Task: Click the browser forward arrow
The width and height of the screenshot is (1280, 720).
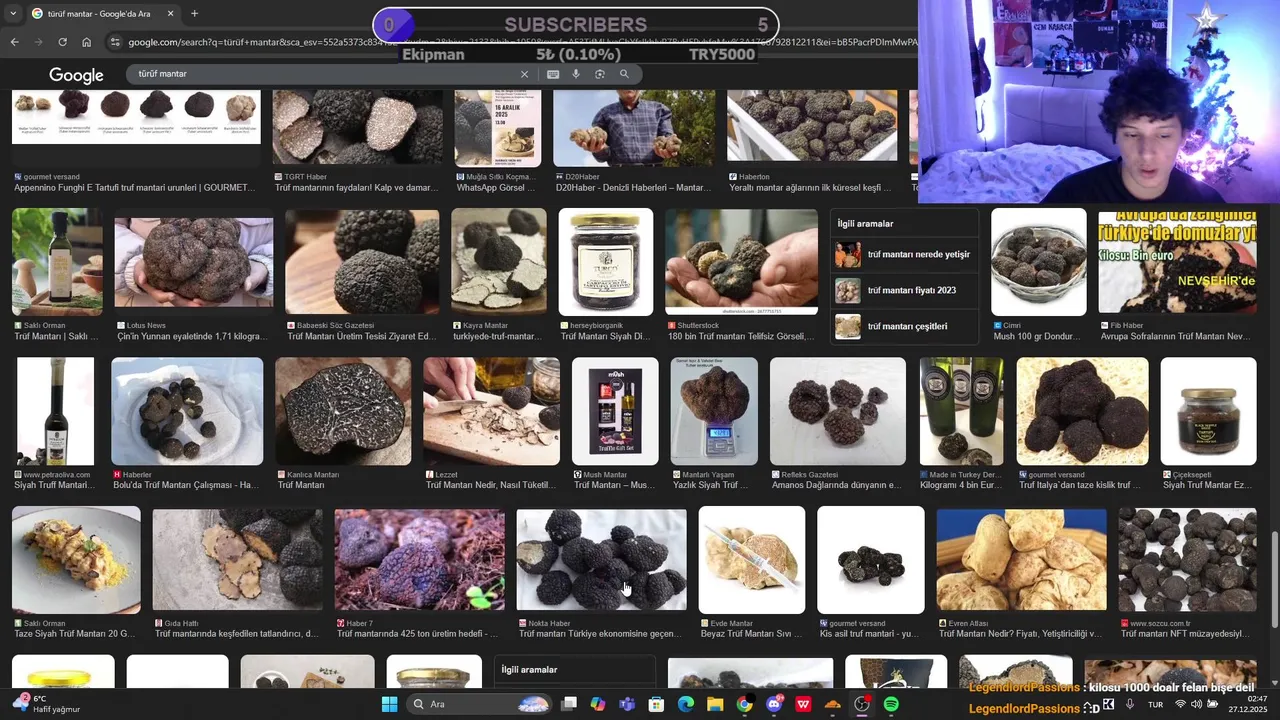Action: tap(38, 42)
